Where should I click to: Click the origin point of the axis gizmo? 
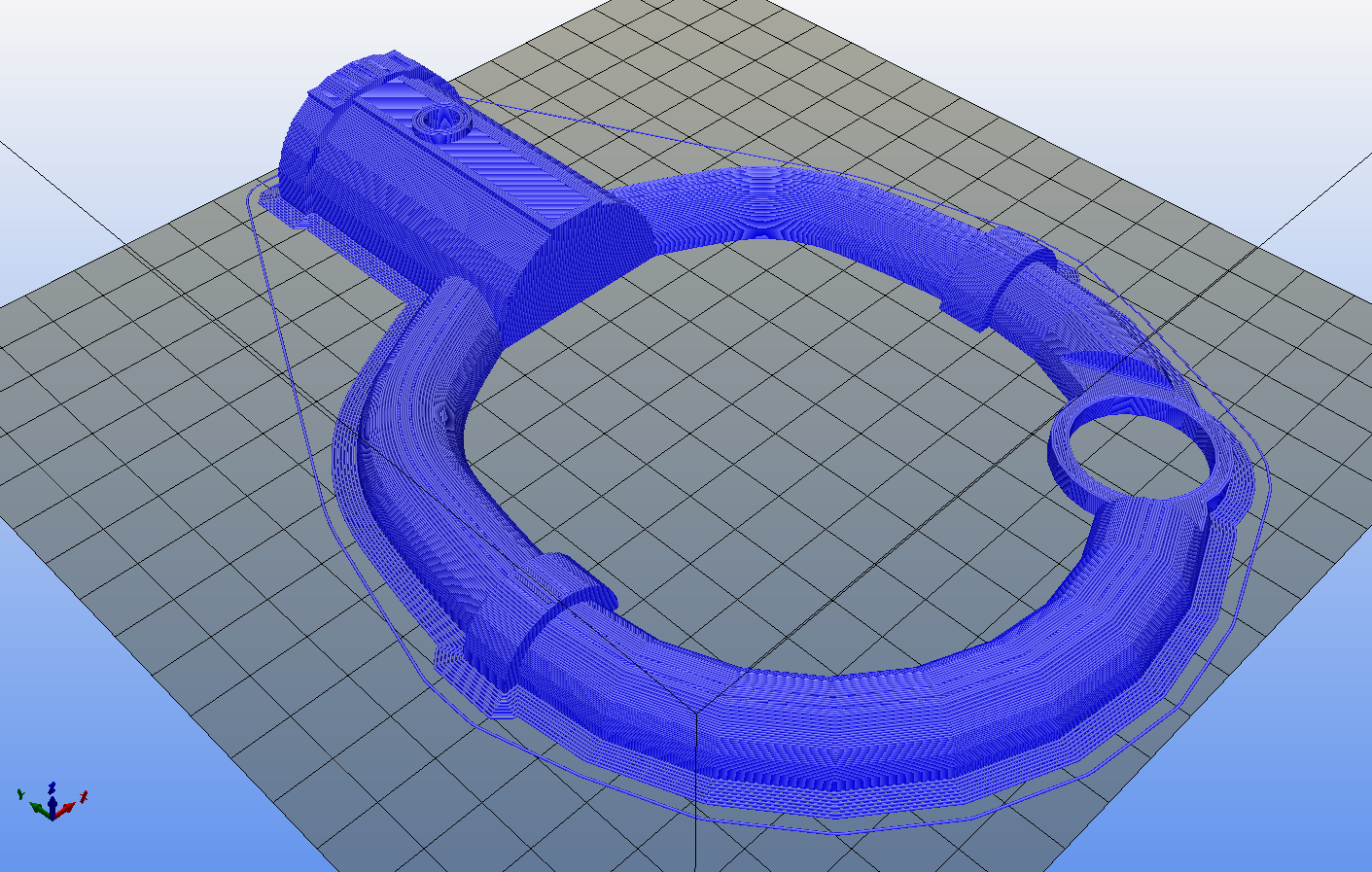(x=52, y=819)
